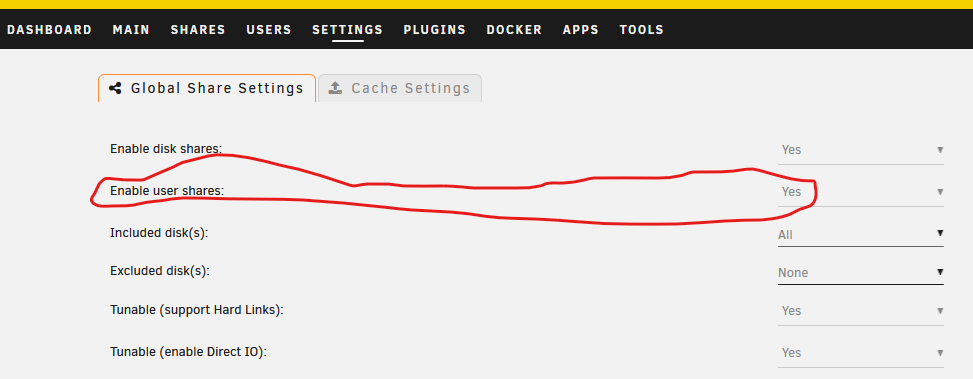Click the arrow on Included disk(s) dropdown
This screenshot has width=973, height=379.
tap(940, 233)
